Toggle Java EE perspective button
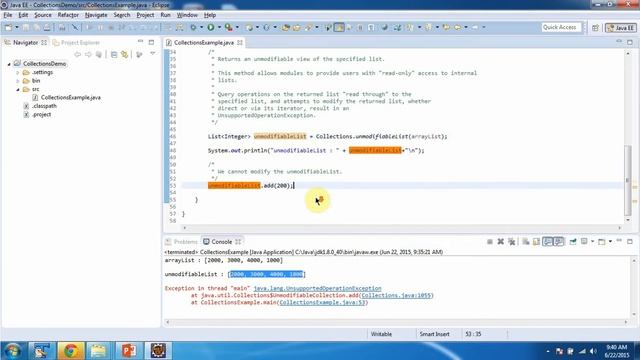The image size is (640, 360). coord(620,28)
